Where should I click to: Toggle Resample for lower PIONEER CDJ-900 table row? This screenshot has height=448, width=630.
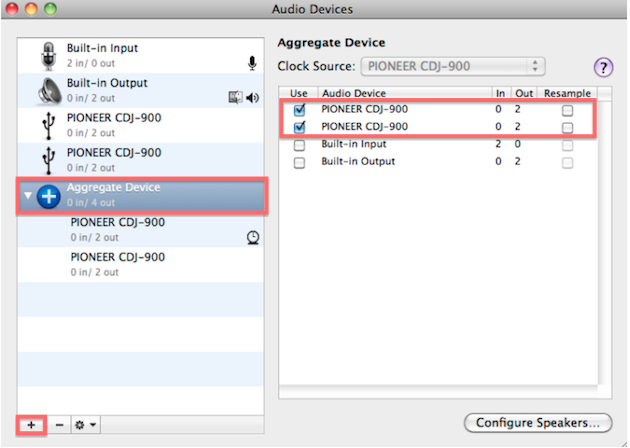coord(567,128)
